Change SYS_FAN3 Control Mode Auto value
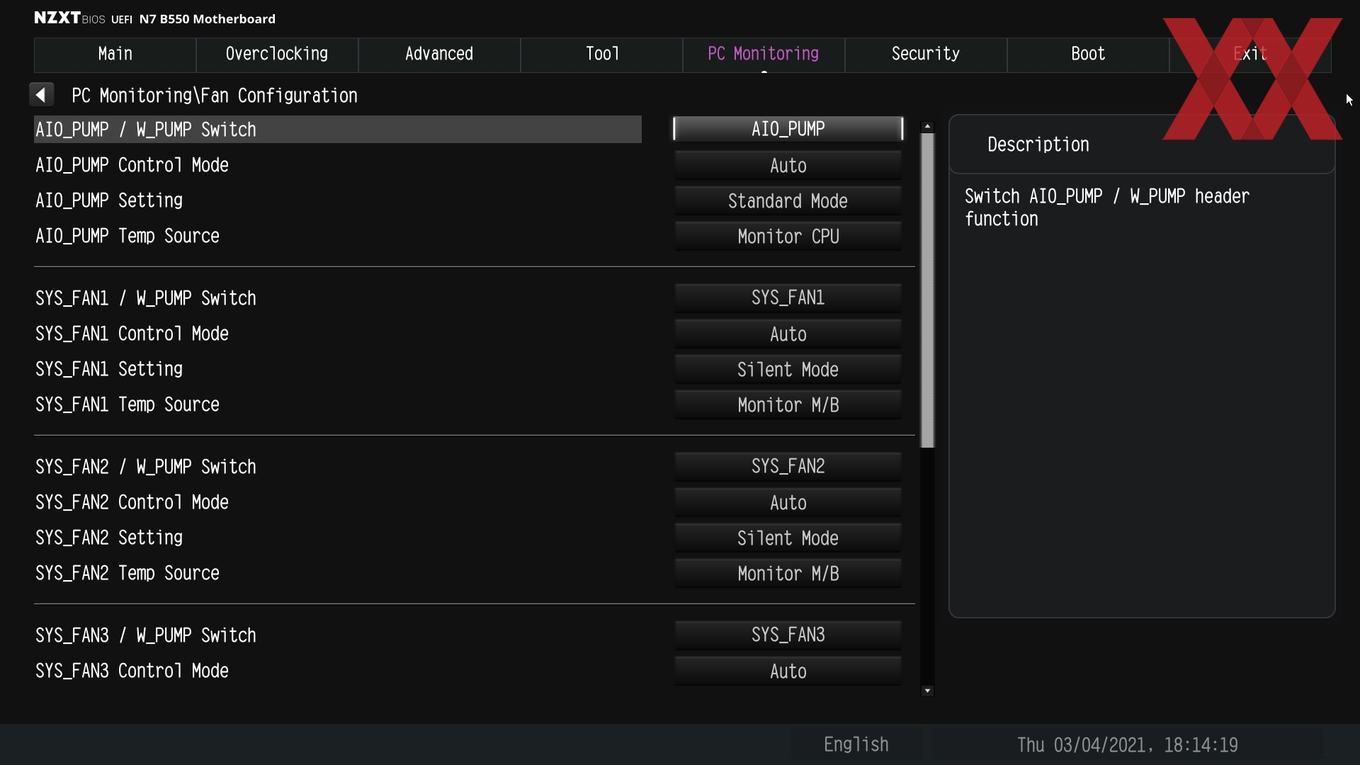 (788, 671)
